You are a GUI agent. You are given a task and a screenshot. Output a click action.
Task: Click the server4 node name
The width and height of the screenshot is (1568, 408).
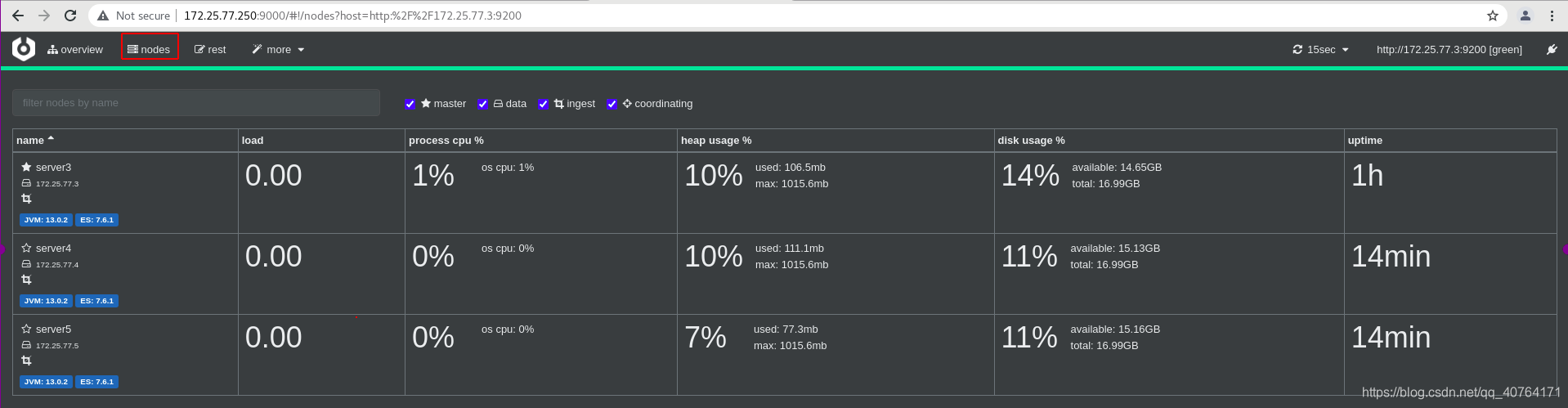click(x=53, y=248)
